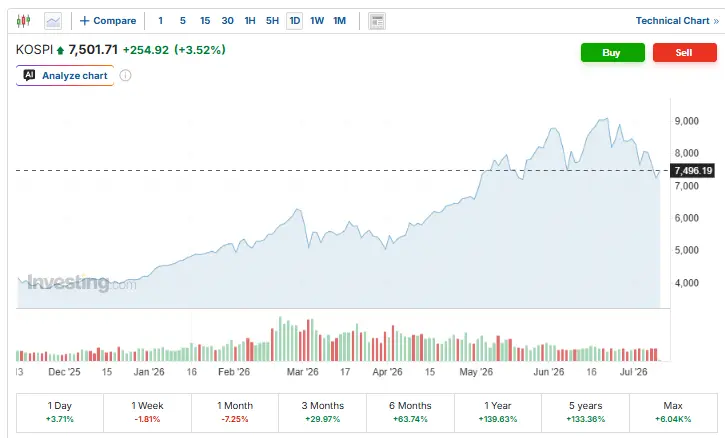Image resolution: width=725 pixels, height=438 pixels.
Task: Click the KOSPI index name
Action: [34, 49]
